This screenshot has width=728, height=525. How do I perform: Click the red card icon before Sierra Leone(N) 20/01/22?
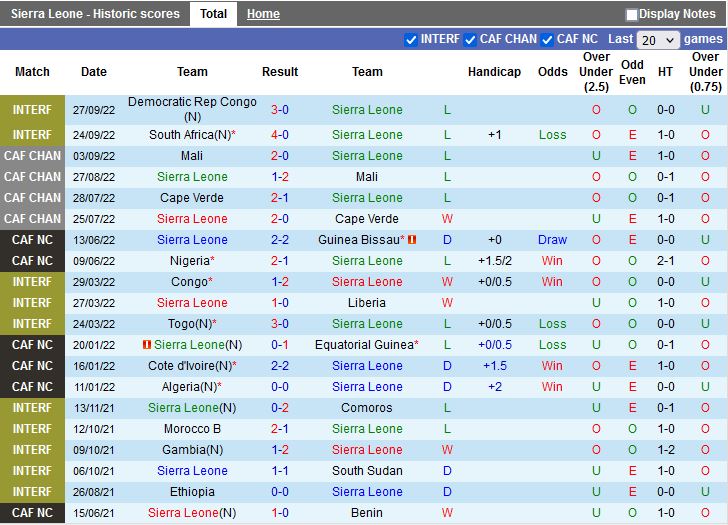tap(147, 344)
